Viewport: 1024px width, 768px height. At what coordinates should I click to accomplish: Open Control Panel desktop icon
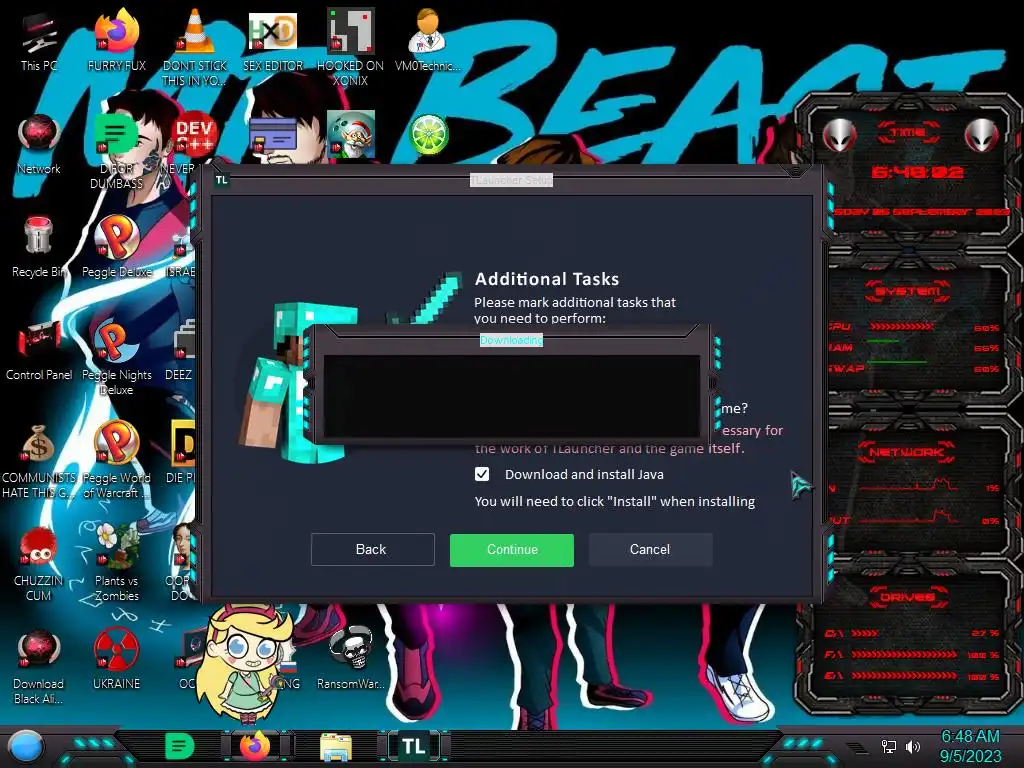click(39, 350)
